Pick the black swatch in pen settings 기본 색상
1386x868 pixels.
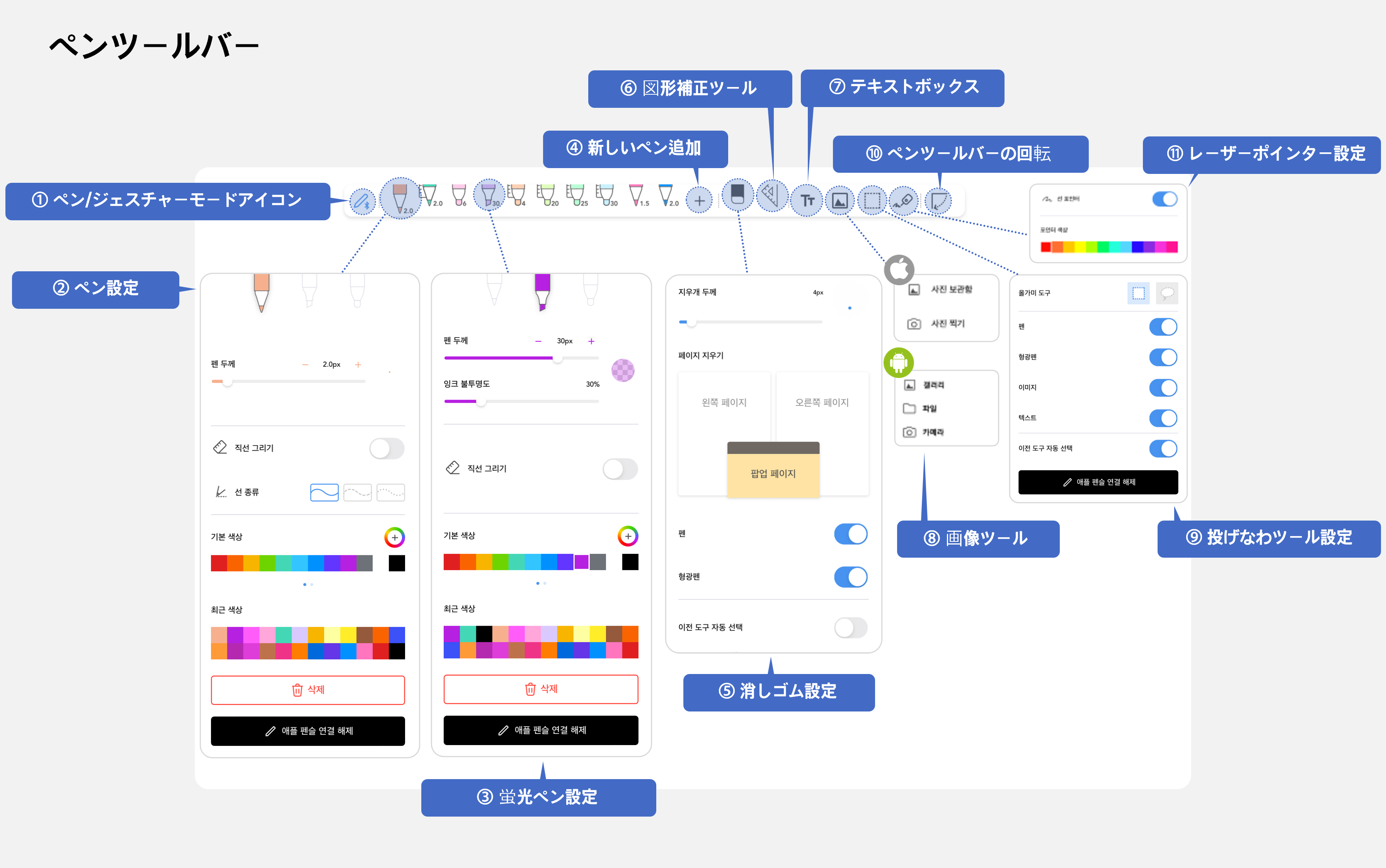pos(397,563)
